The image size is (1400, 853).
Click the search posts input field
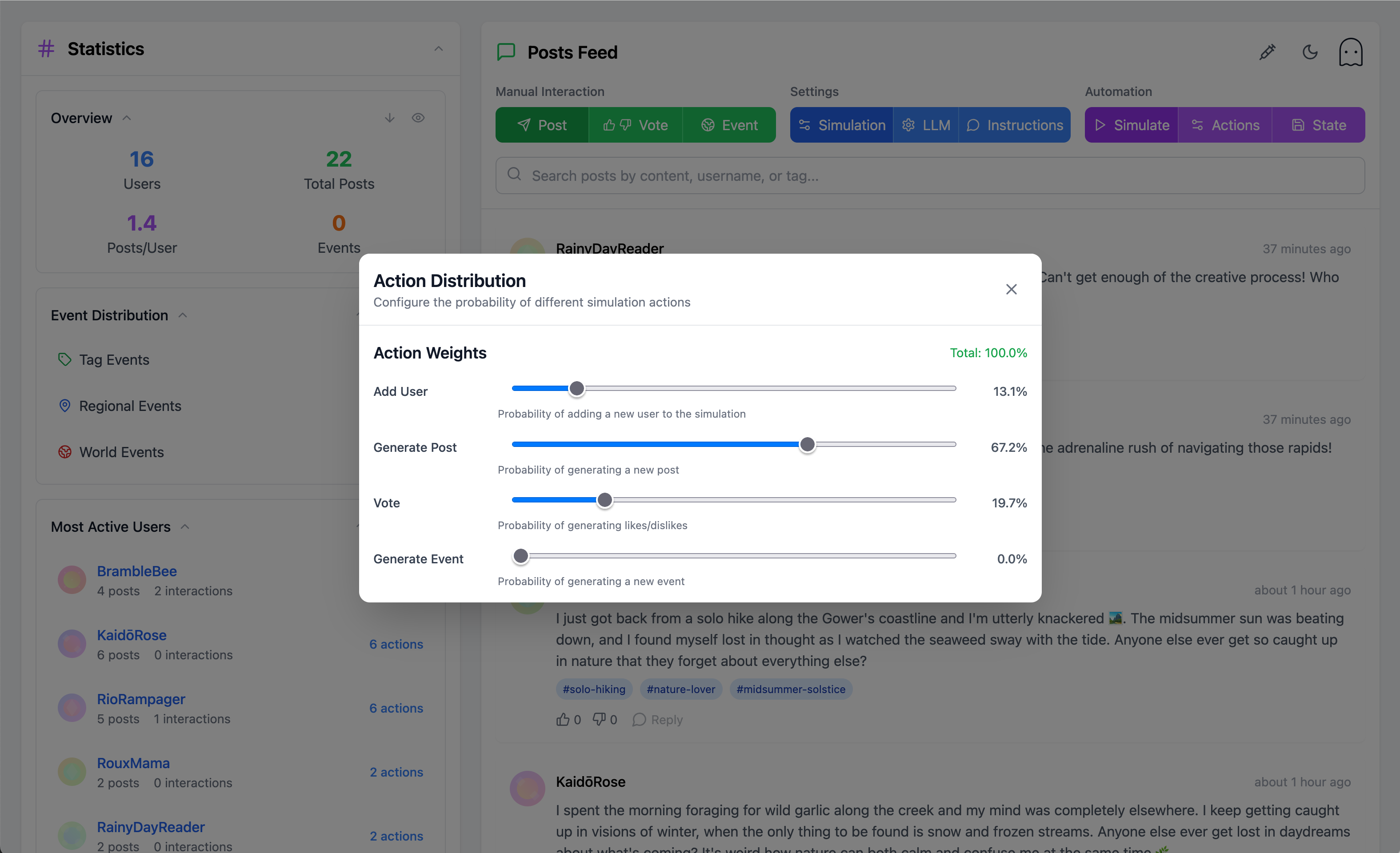pos(929,176)
